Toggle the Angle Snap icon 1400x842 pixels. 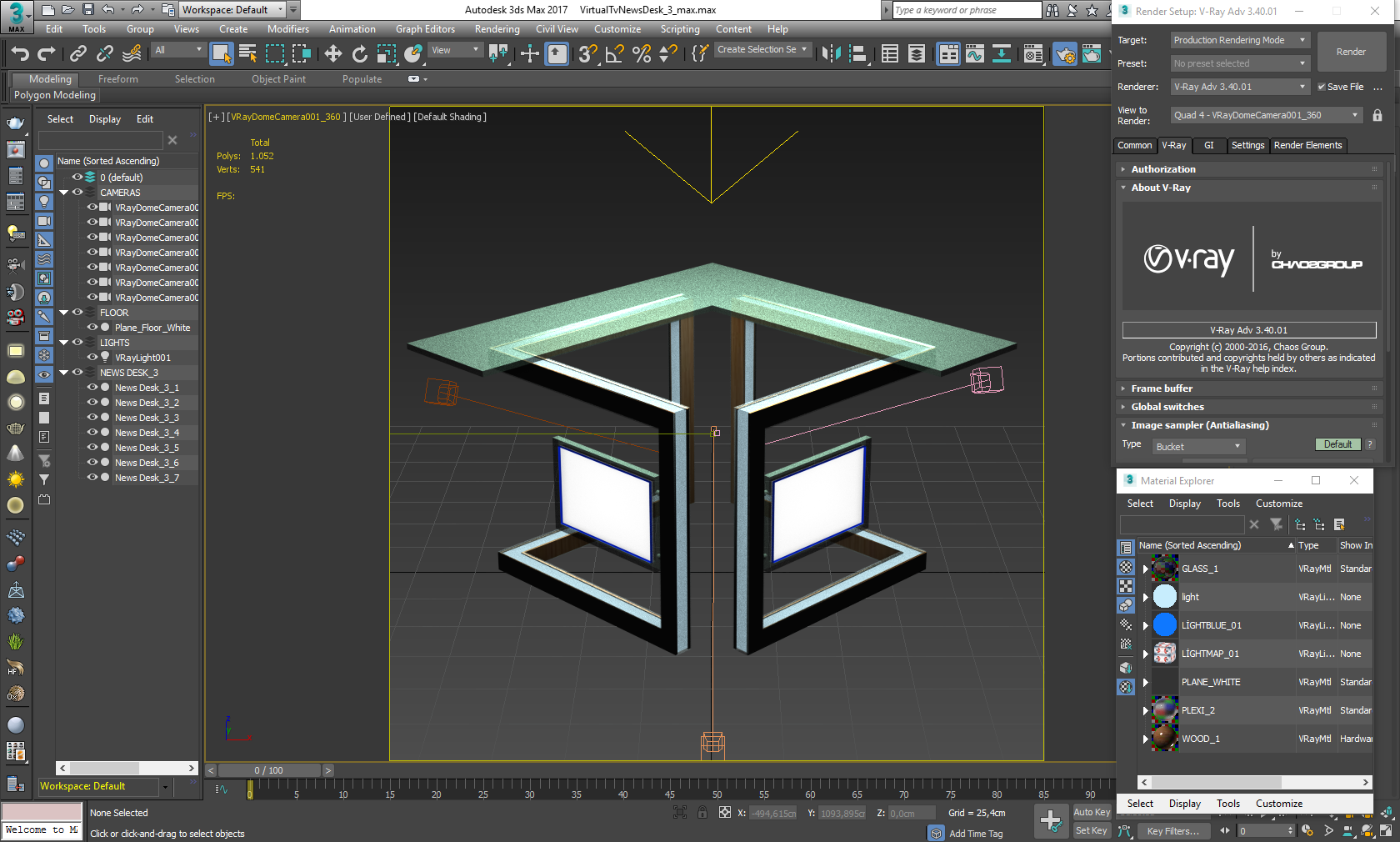point(614,53)
